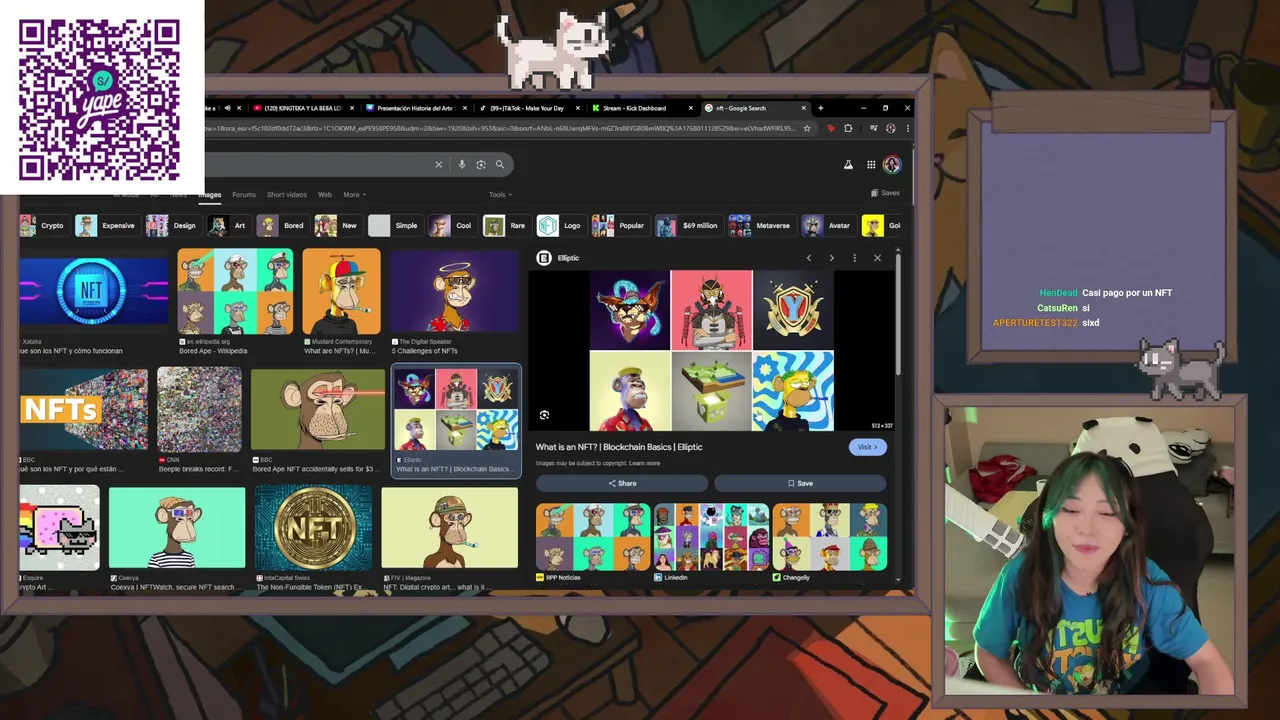Filter images by Design chip

172,226
